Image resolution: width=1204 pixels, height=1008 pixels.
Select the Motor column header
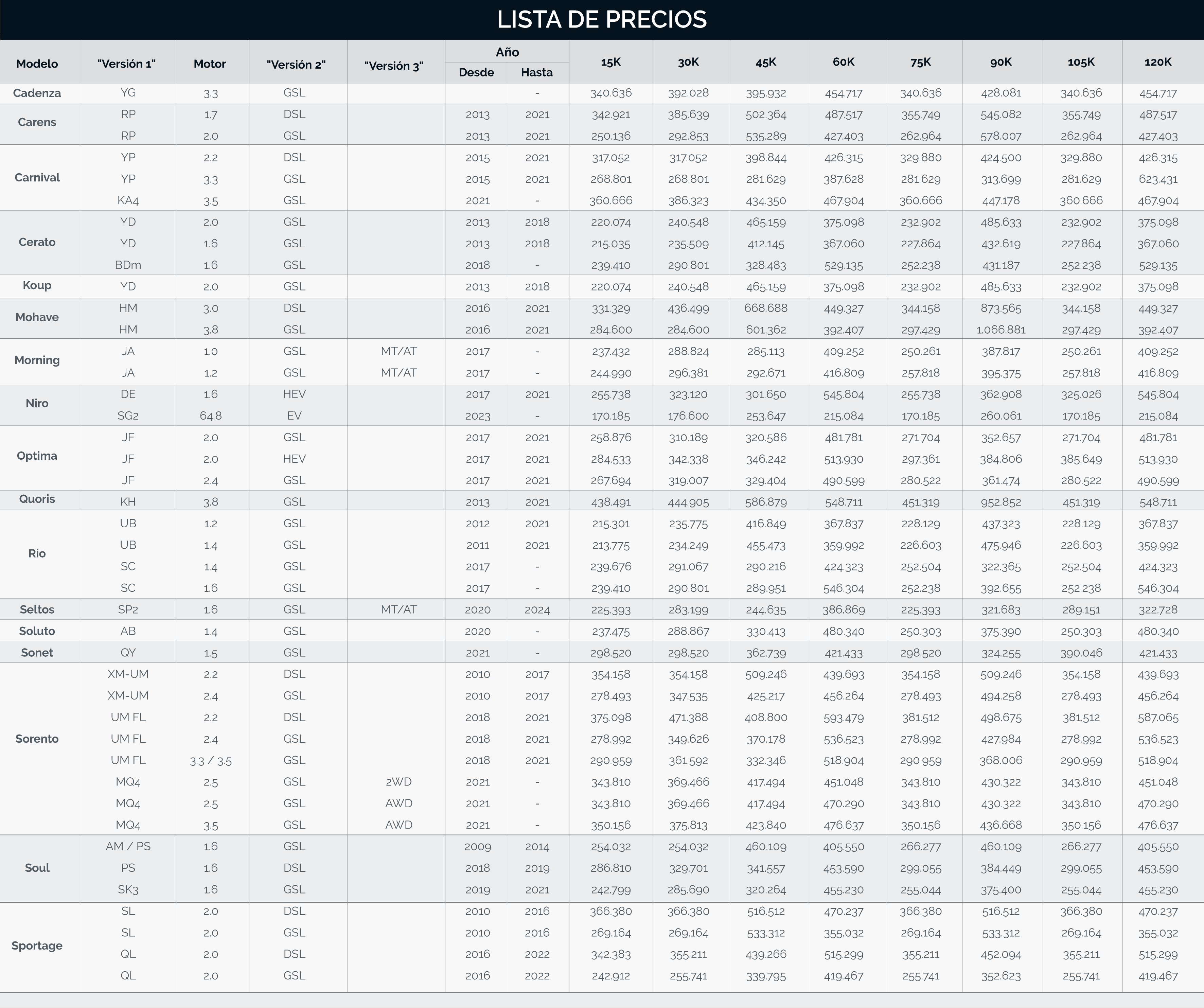click(x=210, y=64)
